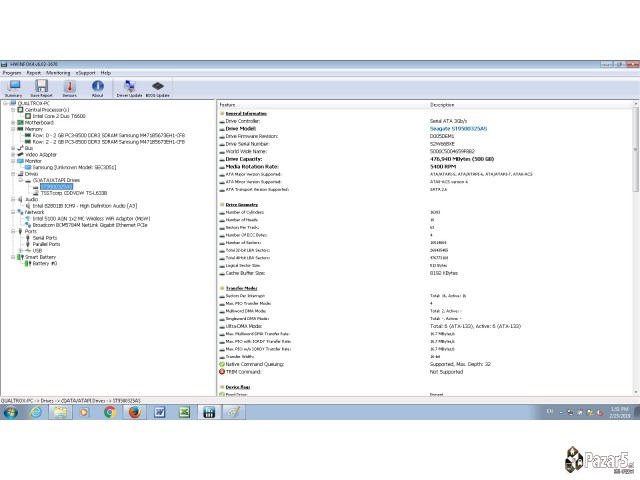Click the Save Report floppy icon

coord(42,89)
